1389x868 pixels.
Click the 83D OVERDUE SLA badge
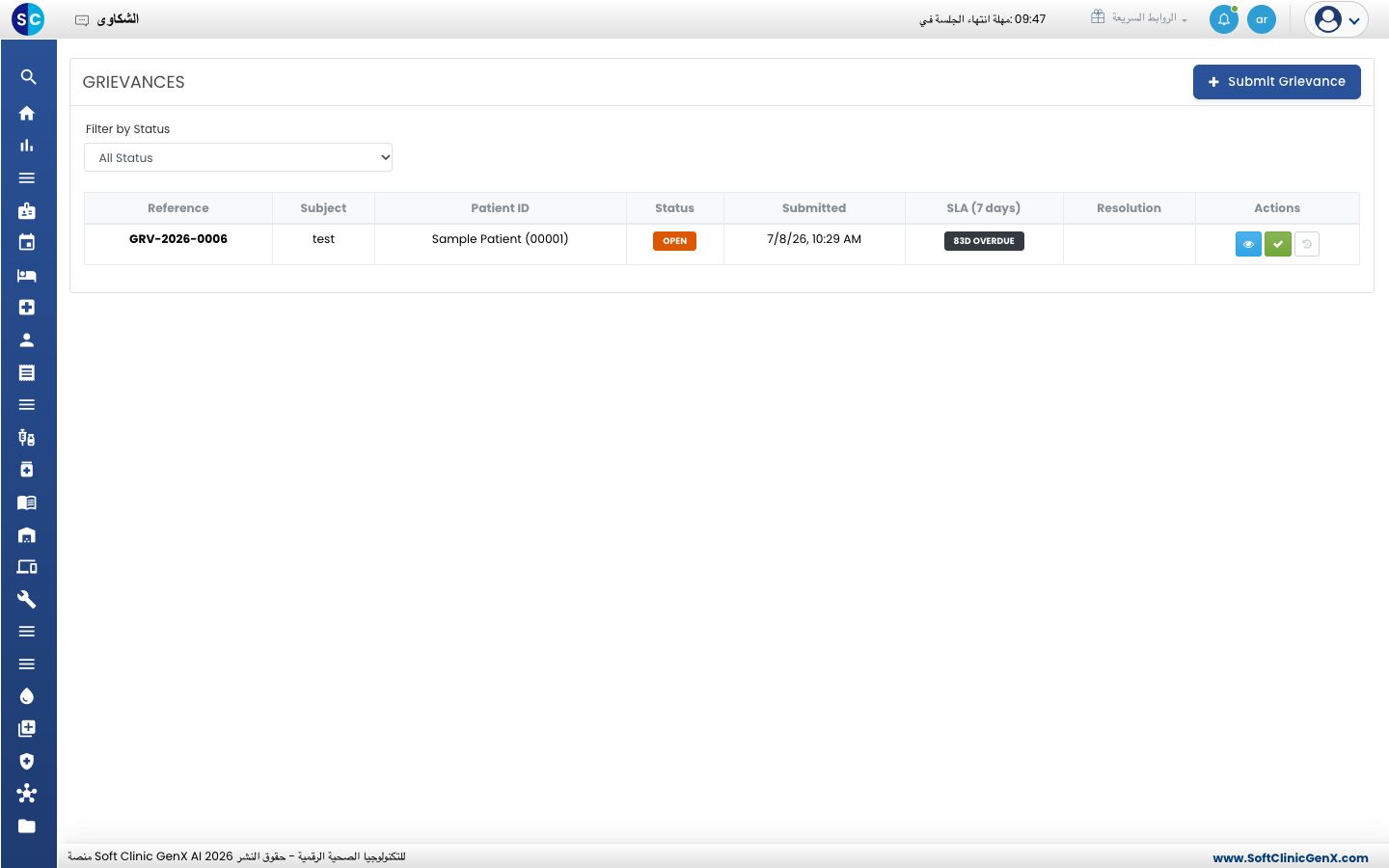(x=984, y=241)
